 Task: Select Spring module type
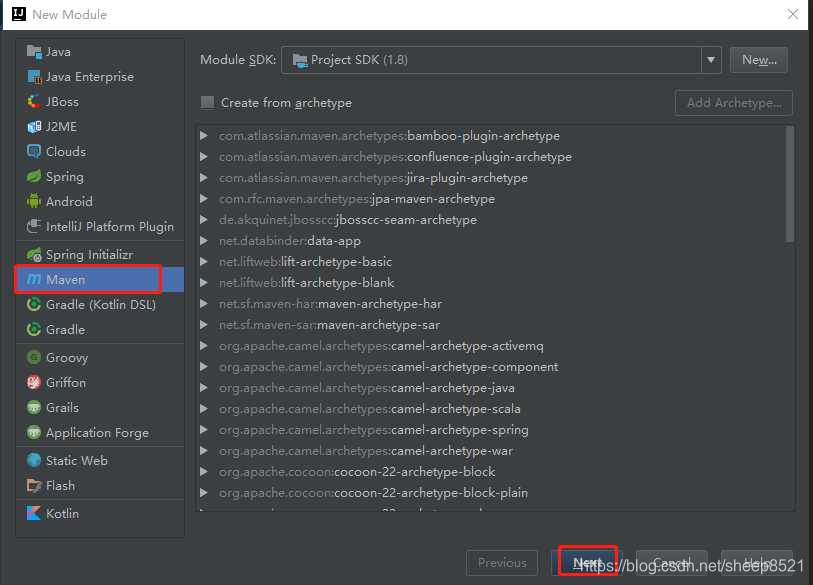pyautogui.click(x=100, y=176)
